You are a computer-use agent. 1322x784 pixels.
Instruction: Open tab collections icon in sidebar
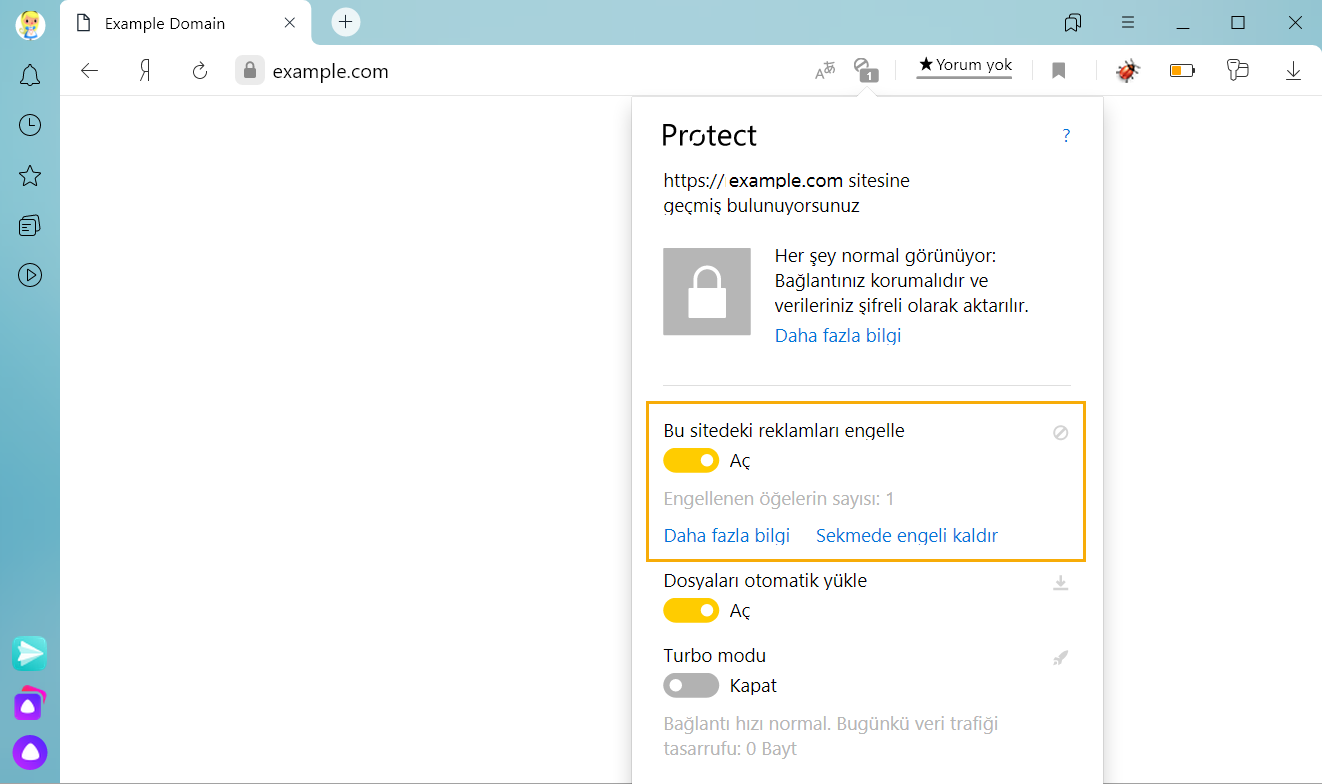click(x=30, y=226)
